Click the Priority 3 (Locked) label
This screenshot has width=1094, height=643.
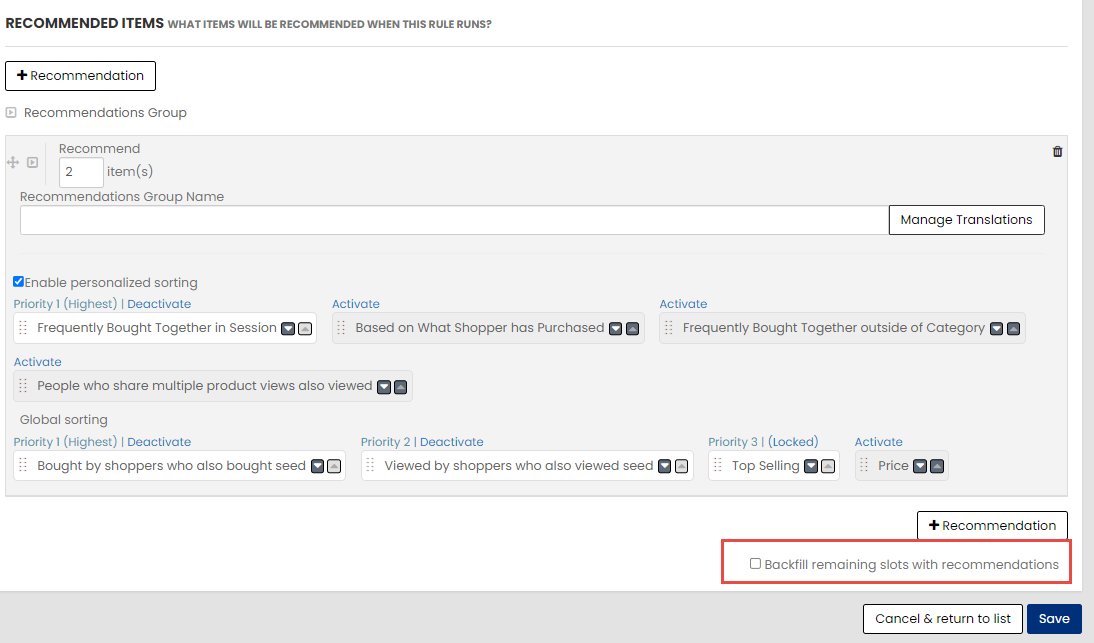pos(763,442)
